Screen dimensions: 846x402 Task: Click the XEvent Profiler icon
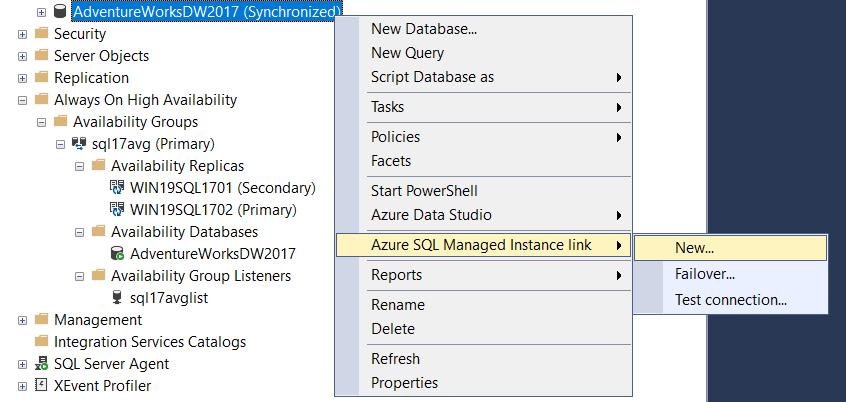[41, 386]
